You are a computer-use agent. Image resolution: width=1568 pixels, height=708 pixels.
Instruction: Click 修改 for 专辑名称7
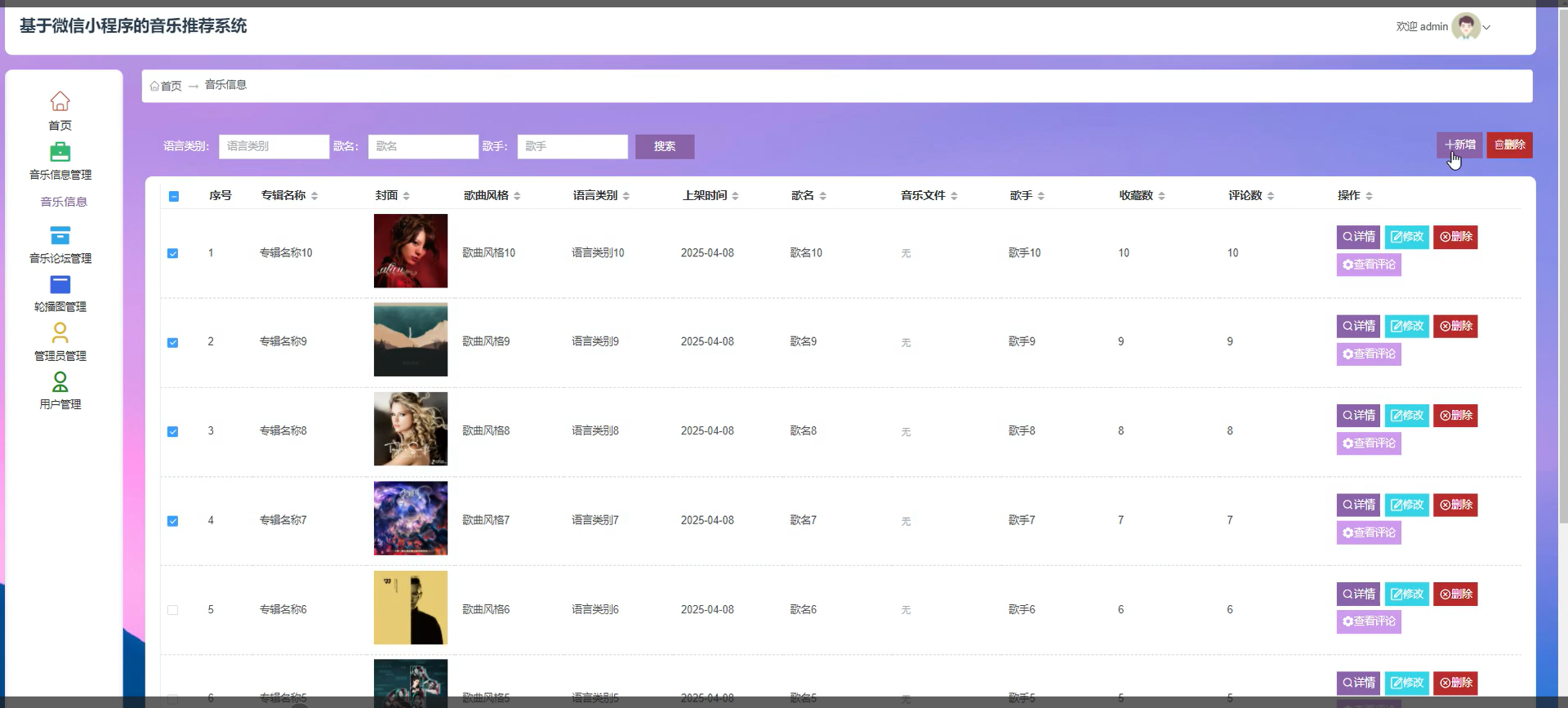coord(1407,505)
